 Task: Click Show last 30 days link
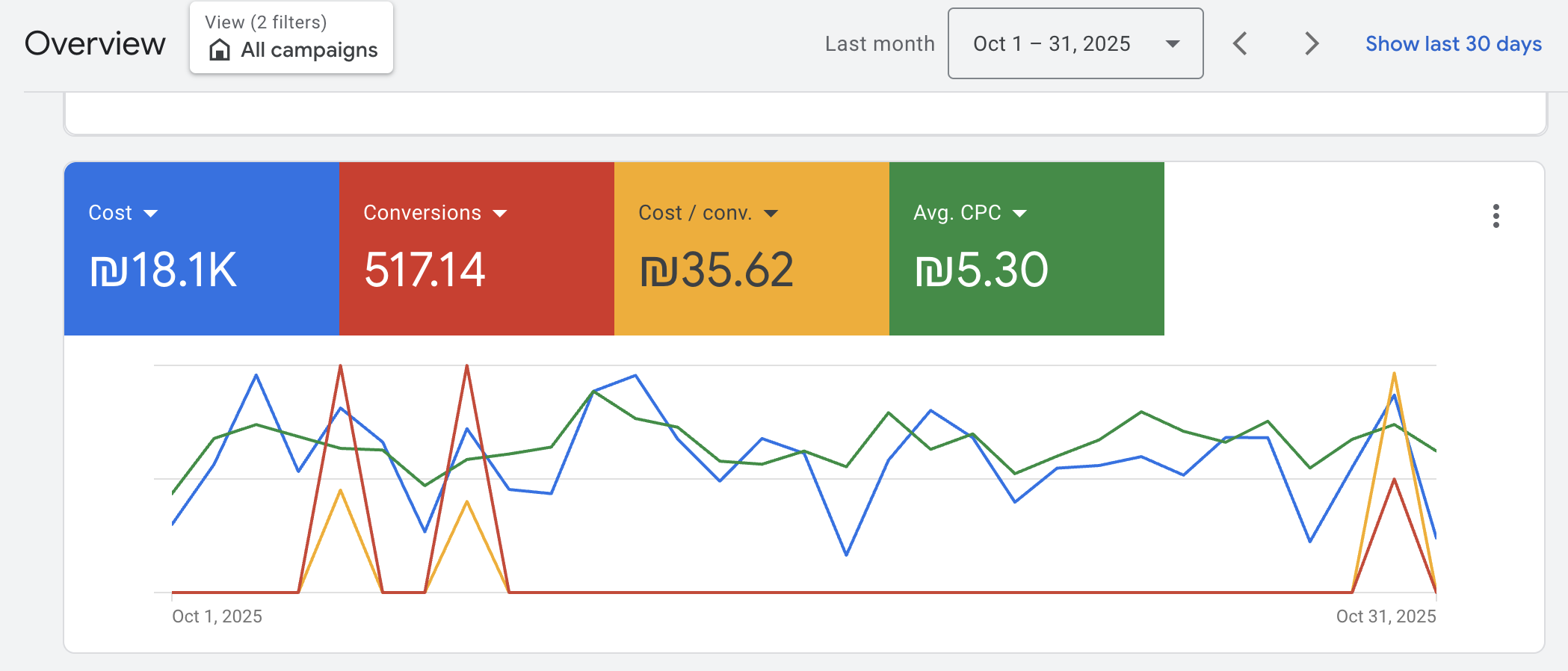(1454, 44)
